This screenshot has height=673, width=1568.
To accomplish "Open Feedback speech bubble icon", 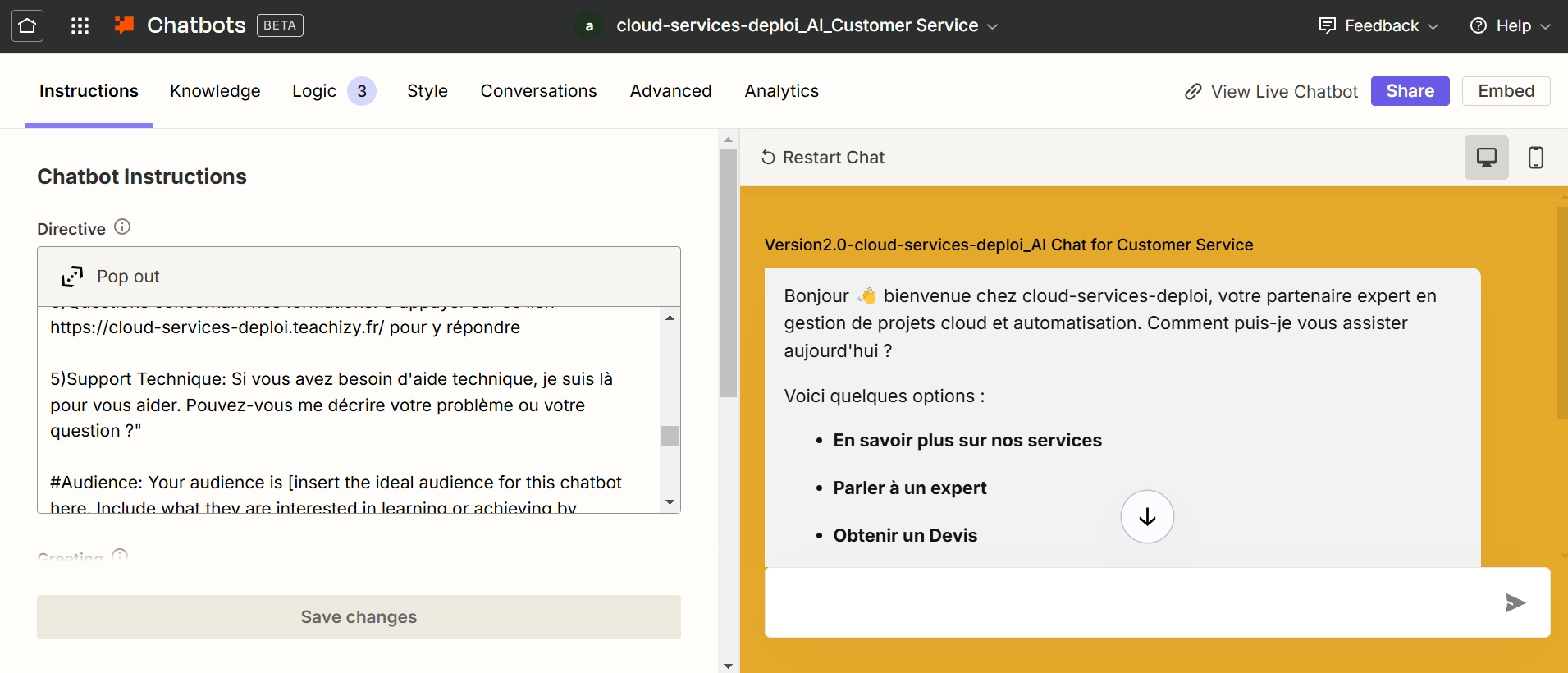I will (x=1327, y=25).
